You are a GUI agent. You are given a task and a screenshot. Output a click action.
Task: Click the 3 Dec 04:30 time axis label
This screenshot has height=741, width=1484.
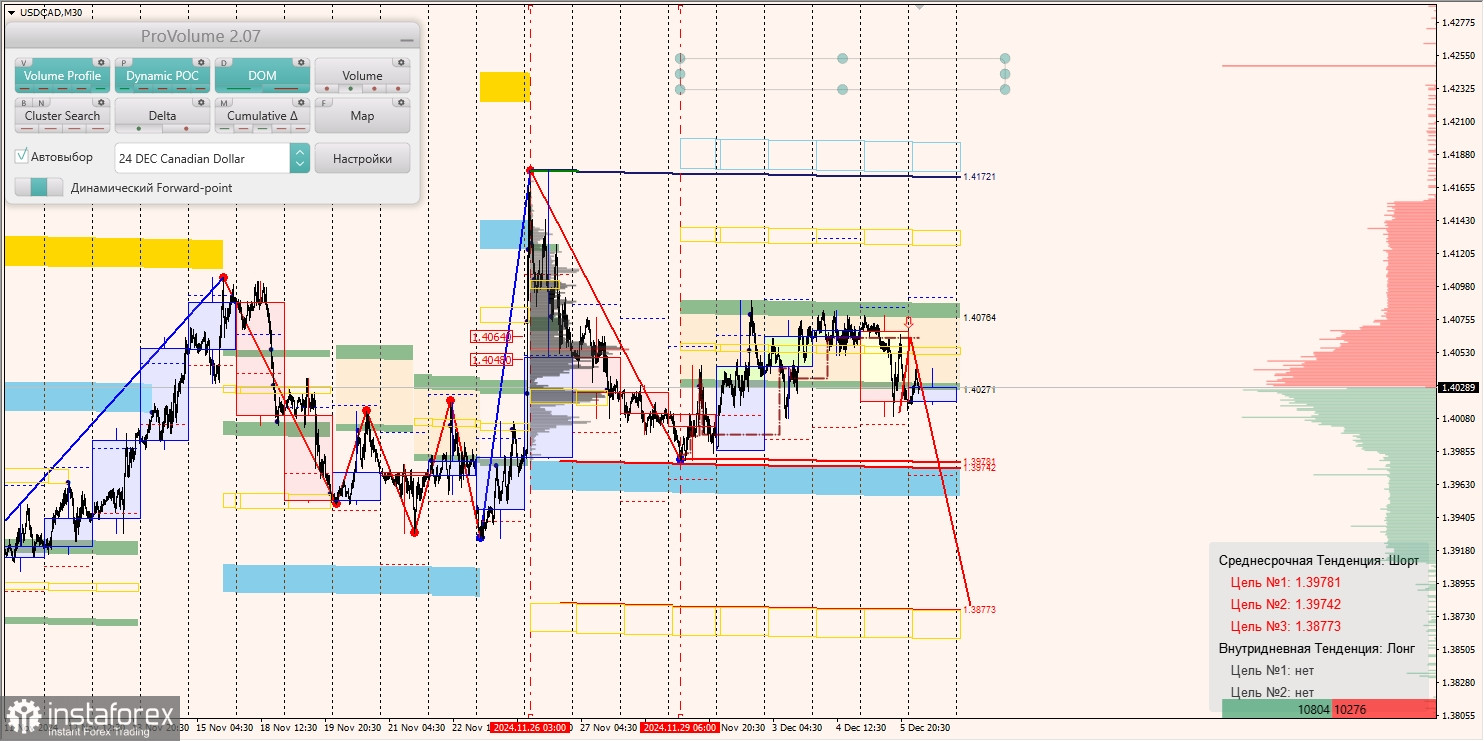point(796,728)
